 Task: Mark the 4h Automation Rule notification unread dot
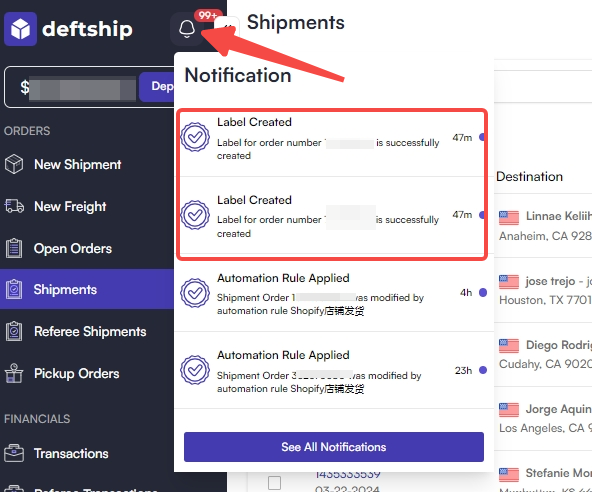click(x=483, y=292)
